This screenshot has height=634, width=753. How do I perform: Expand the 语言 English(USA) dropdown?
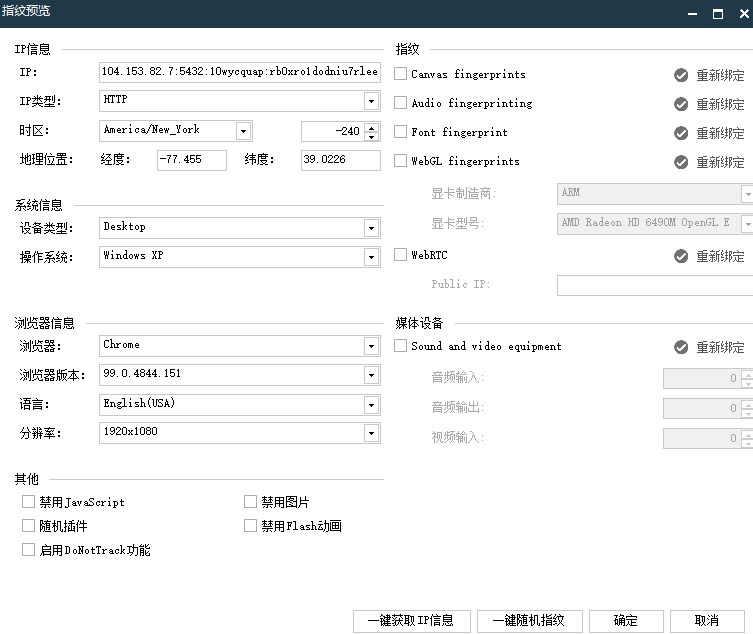point(371,405)
